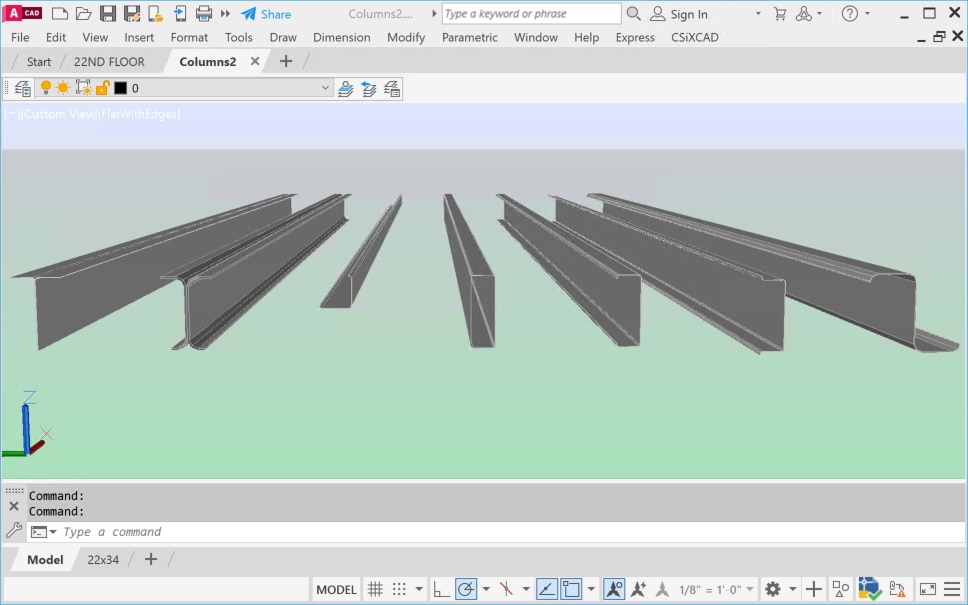Open the Parametric menu
The width and height of the screenshot is (968, 605).
(x=470, y=37)
